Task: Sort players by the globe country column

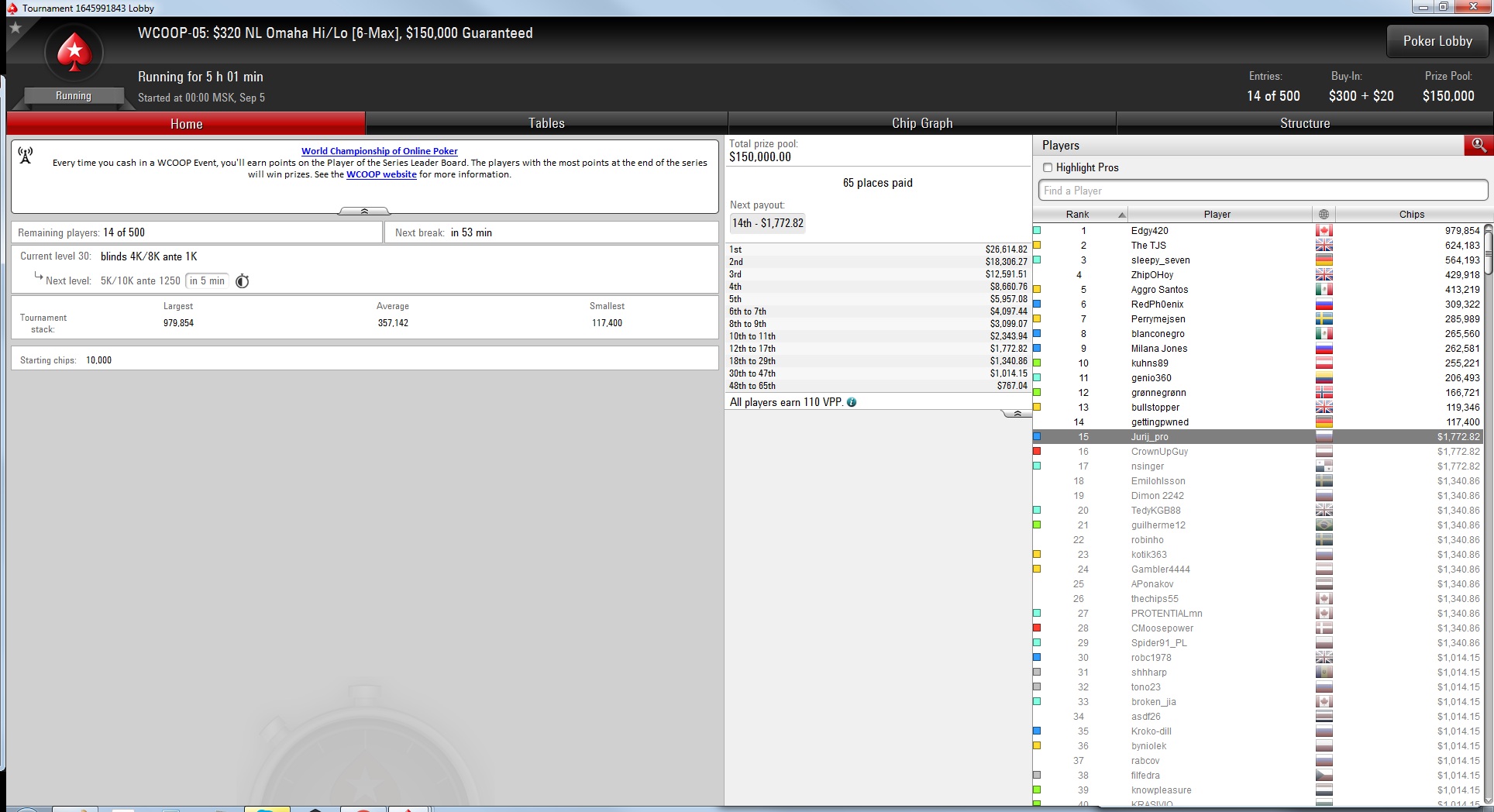Action: click(x=1324, y=214)
